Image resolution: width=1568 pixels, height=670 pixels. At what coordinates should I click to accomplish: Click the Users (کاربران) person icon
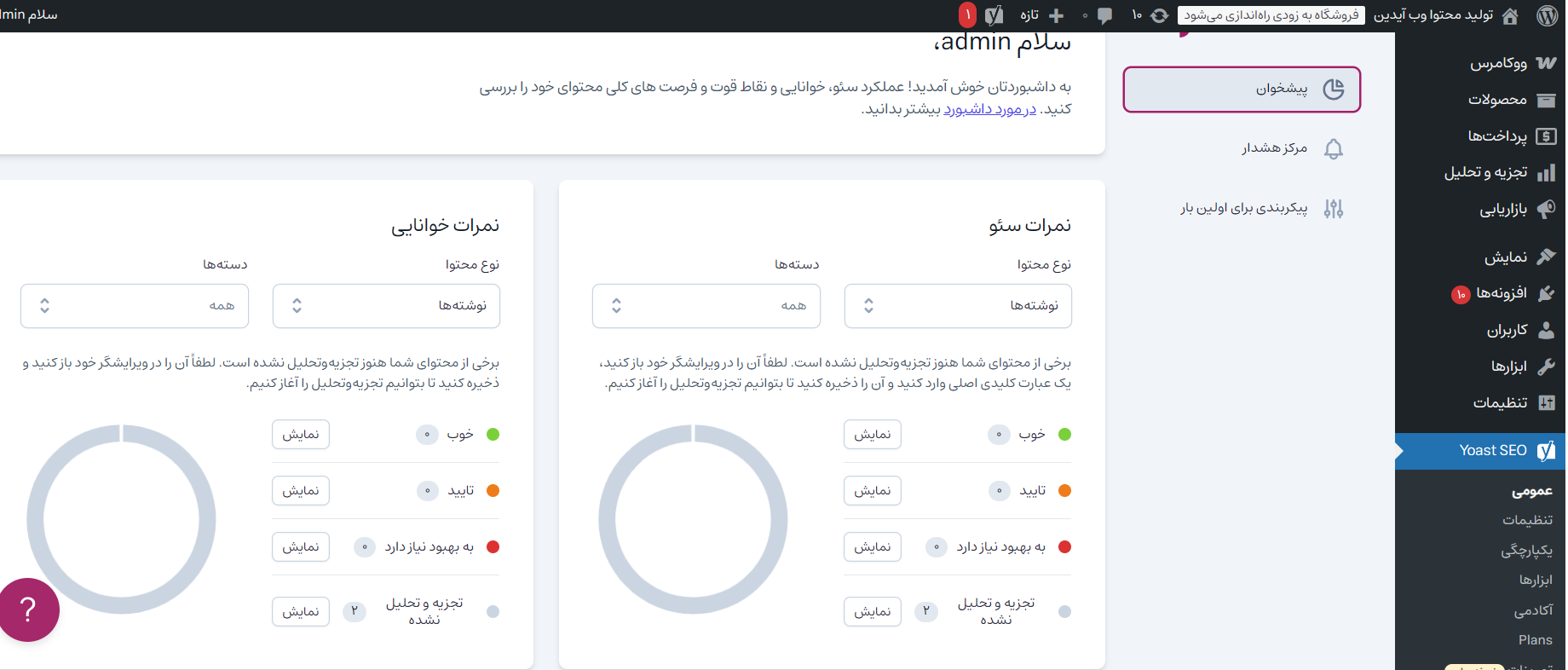coord(1546,331)
